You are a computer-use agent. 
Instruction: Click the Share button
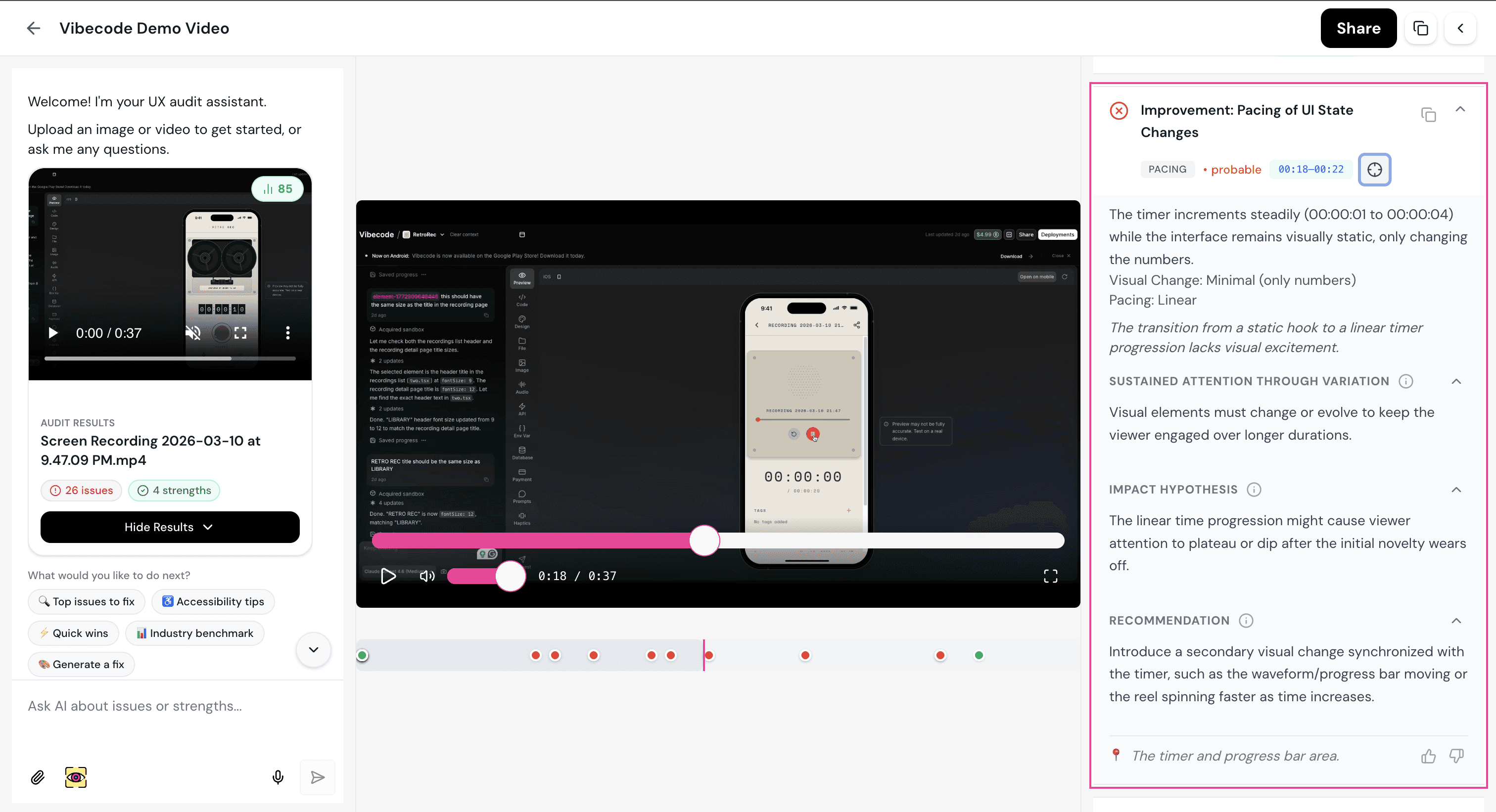1358,28
